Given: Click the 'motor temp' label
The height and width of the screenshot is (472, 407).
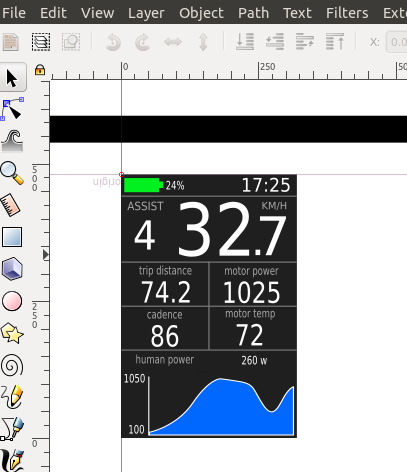Looking at the screenshot, I should click(250, 314).
